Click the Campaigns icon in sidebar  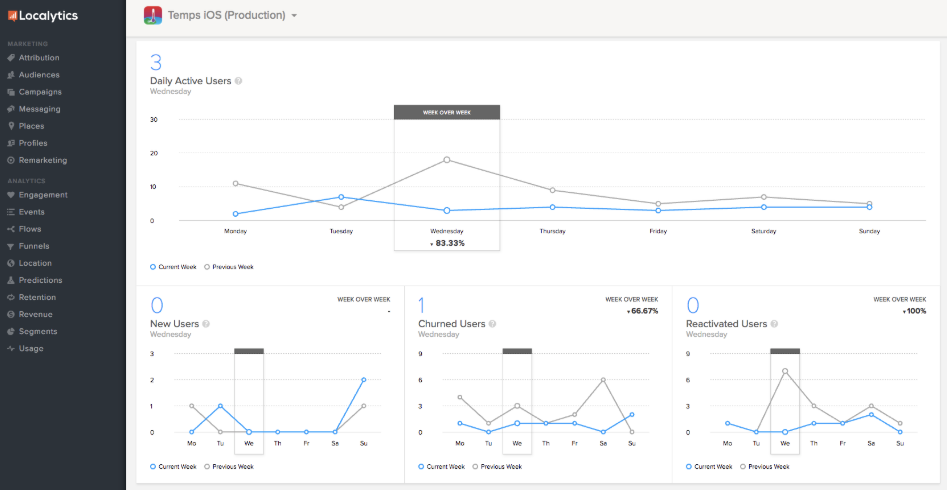[10, 92]
